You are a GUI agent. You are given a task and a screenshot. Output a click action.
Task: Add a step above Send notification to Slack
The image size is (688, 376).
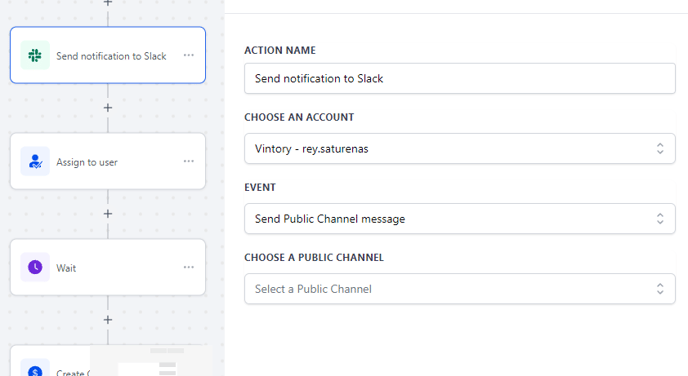108,3
